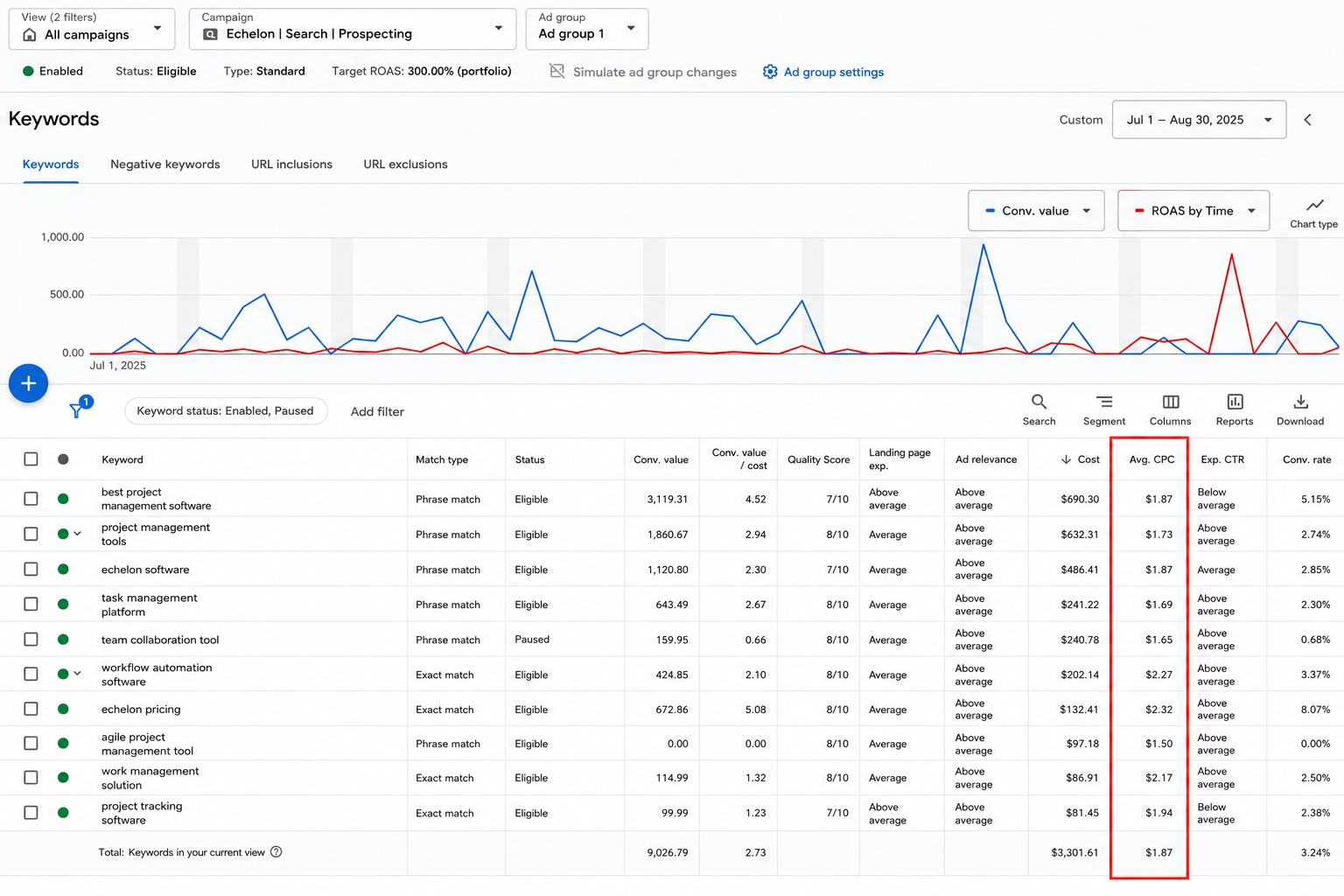The height and width of the screenshot is (896, 1344).
Task: Check the workflow automation software row
Action: (31, 675)
